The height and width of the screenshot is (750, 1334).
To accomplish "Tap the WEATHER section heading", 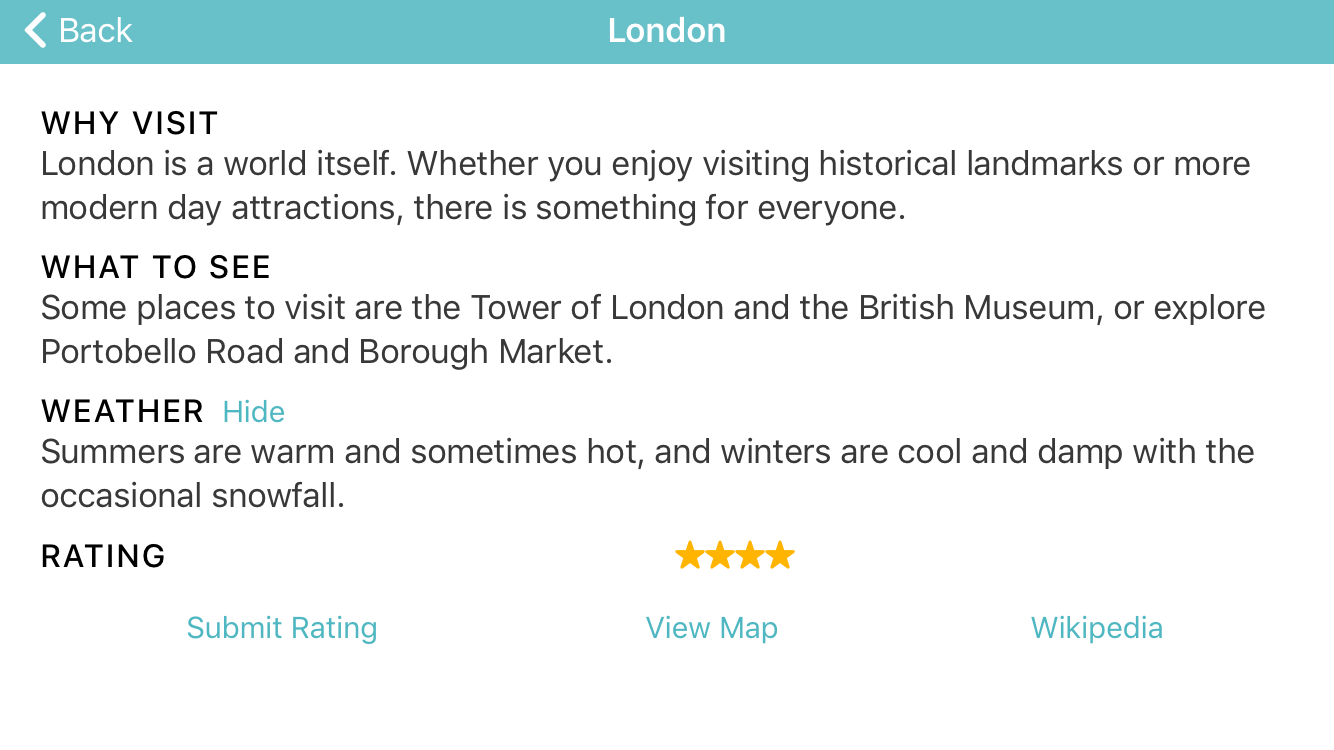I will [122, 411].
